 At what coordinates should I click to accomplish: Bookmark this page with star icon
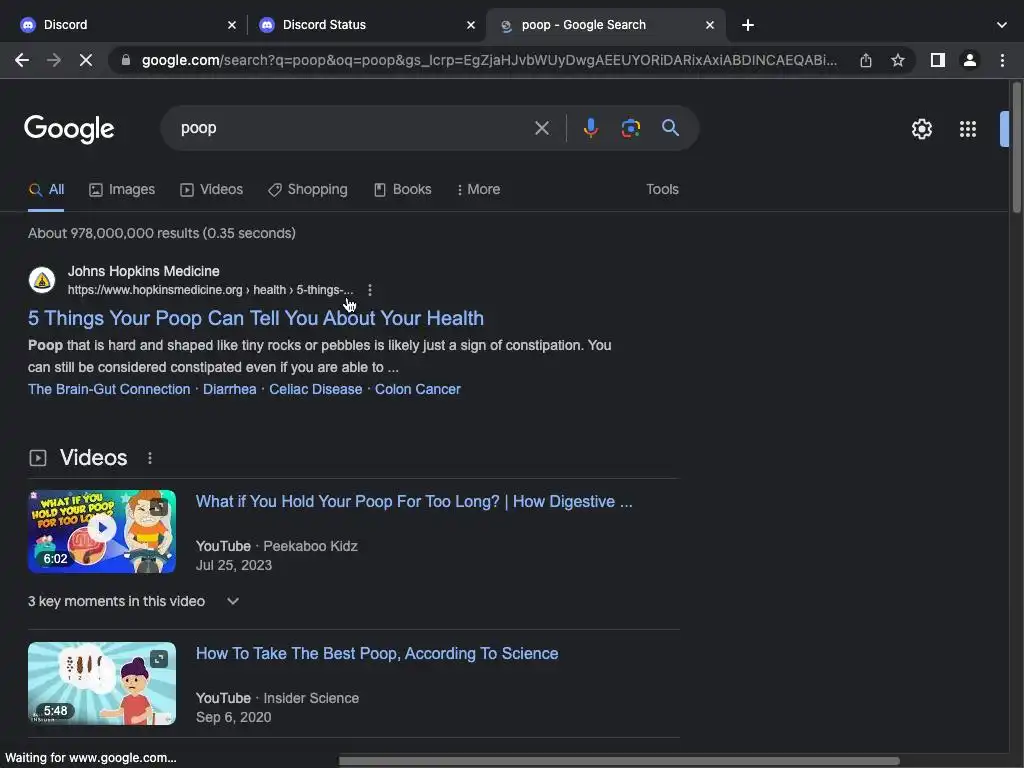point(898,60)
